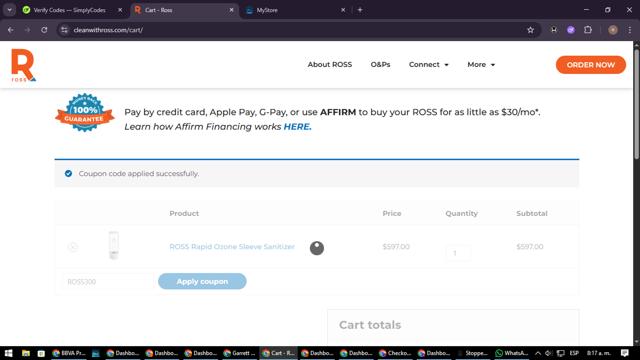Image resolution: width=640 pixels, height=360 pixels.
Task: Expand the Chrome tab search dropdown
Action: coord(9,10)
